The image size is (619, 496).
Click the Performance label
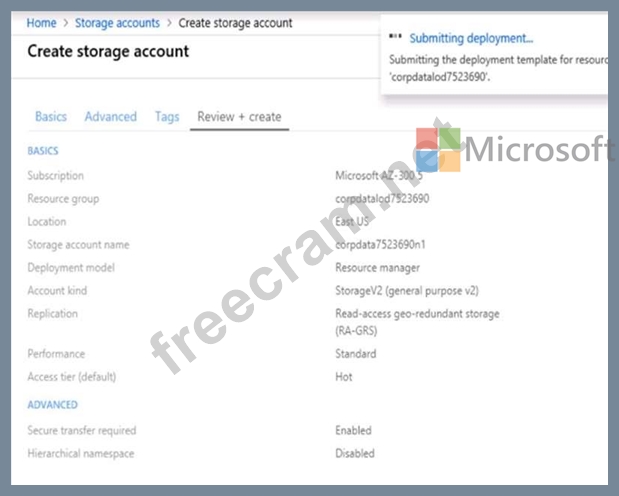[x=56, y=354]
